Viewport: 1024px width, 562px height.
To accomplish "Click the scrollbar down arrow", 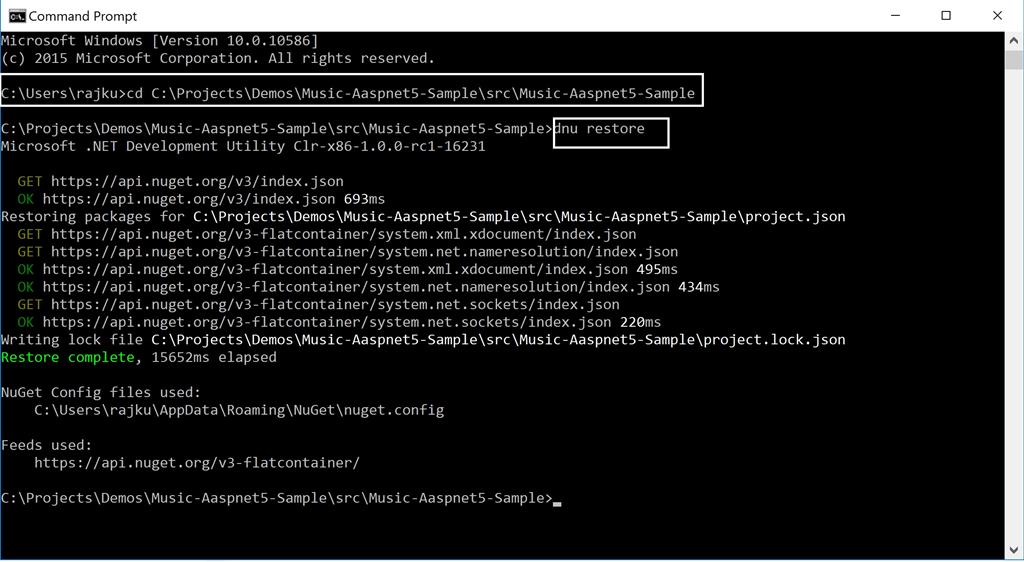I will [1014, 551].
